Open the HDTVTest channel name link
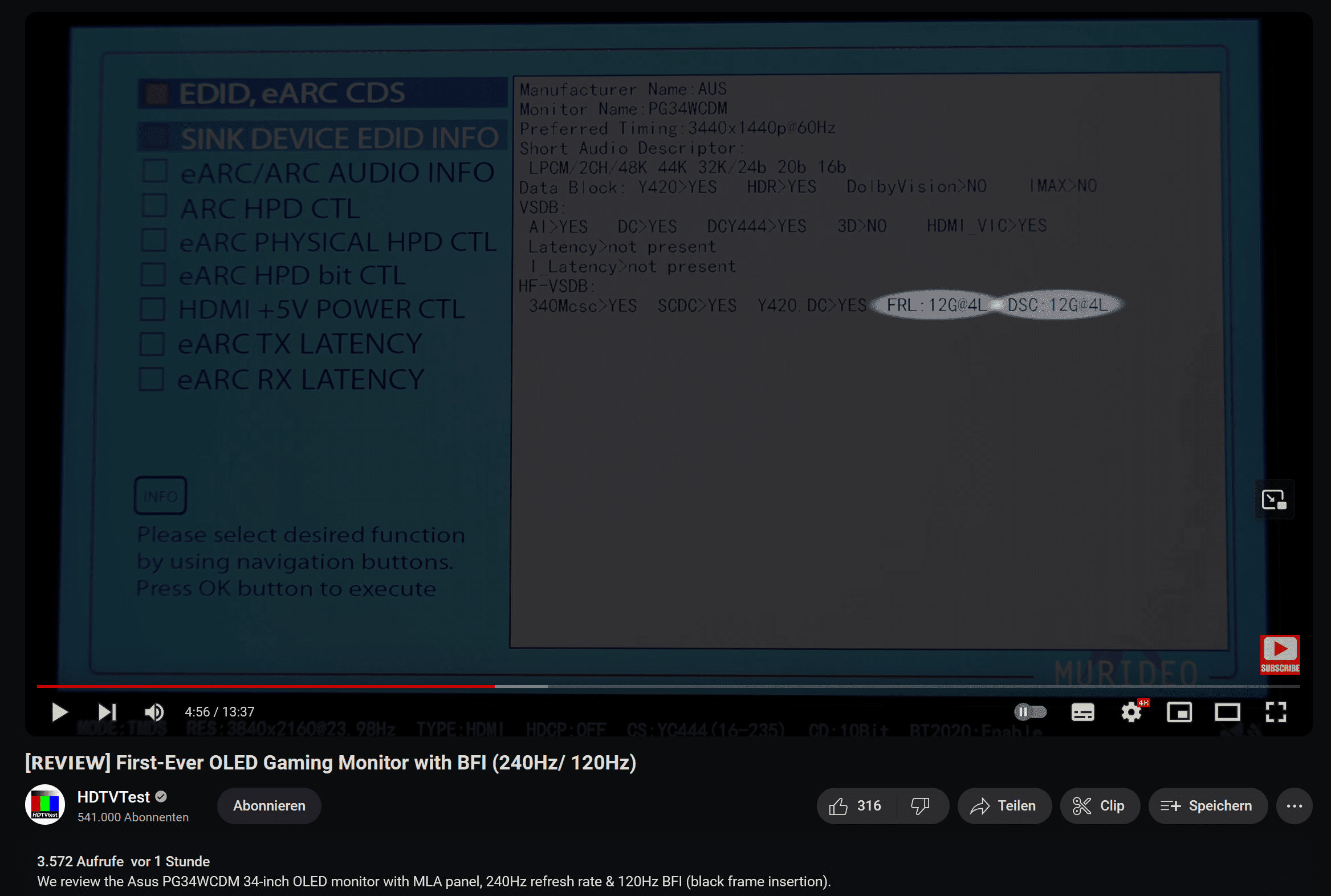The height and width of the screenshot is (896, 1331). tap(113, 797)
